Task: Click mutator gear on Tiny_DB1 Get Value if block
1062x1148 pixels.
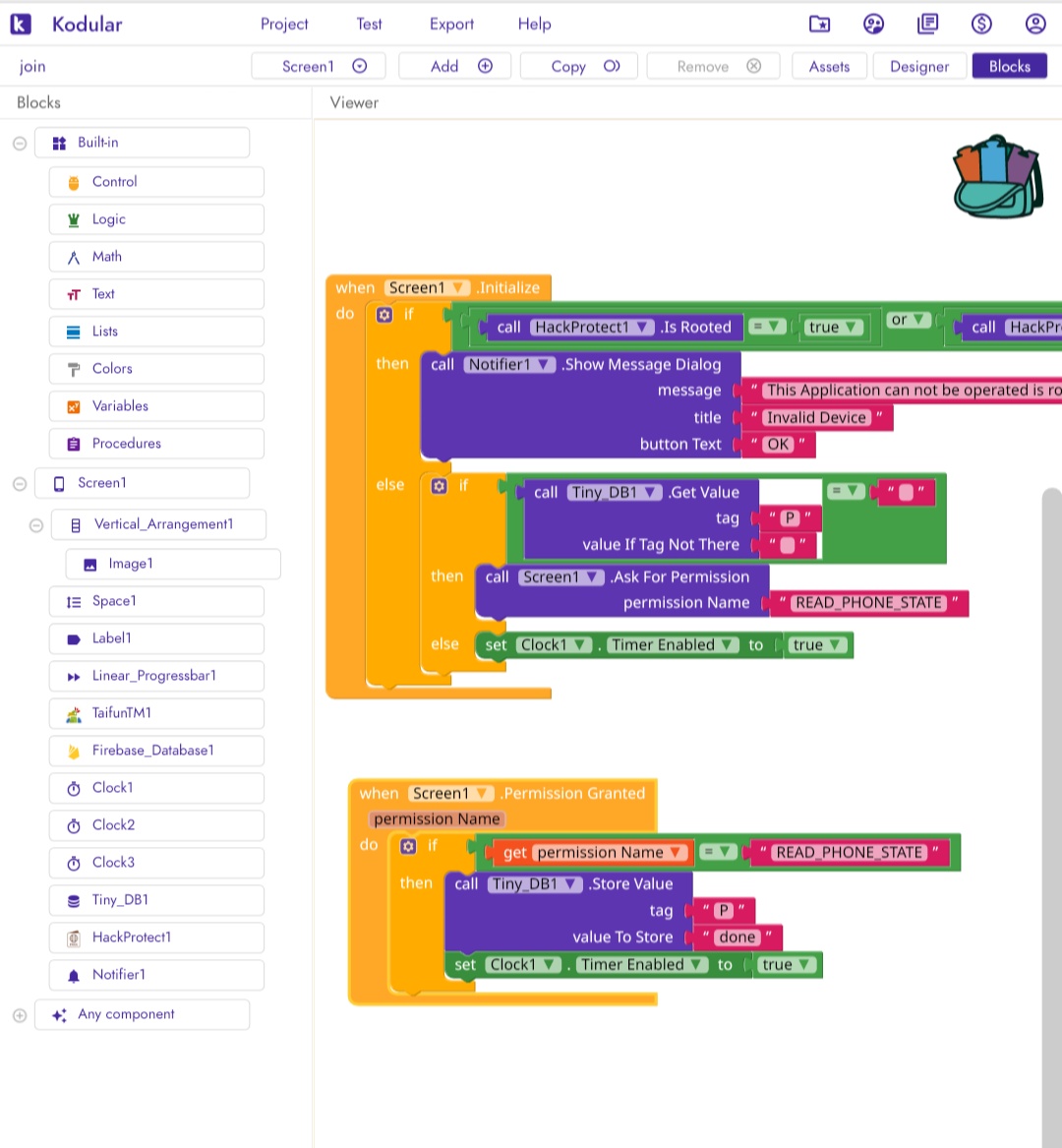Action: point(440,486)
